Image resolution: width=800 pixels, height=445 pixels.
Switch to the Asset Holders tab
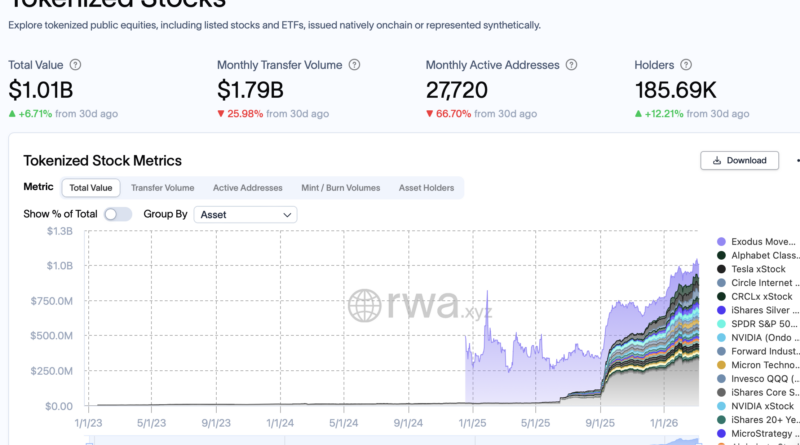(426, 187)
